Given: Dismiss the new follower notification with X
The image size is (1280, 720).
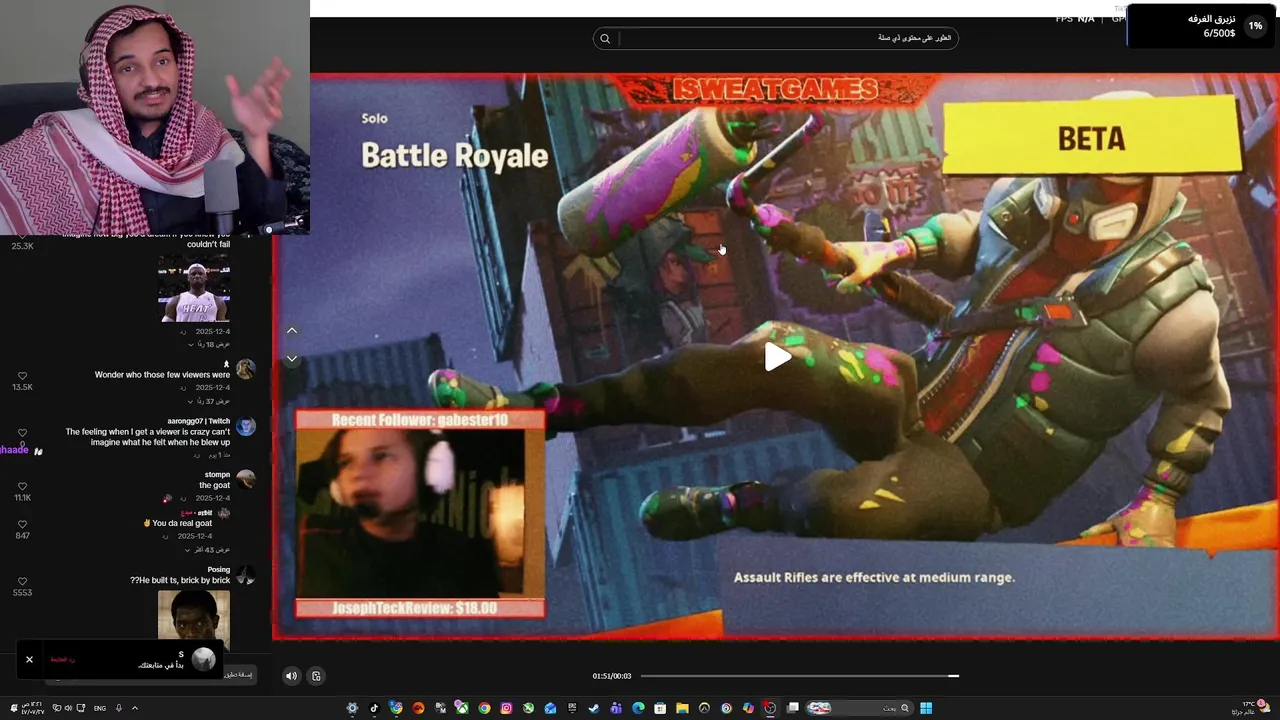Looking at the screenshot, I should pos(29,660).
